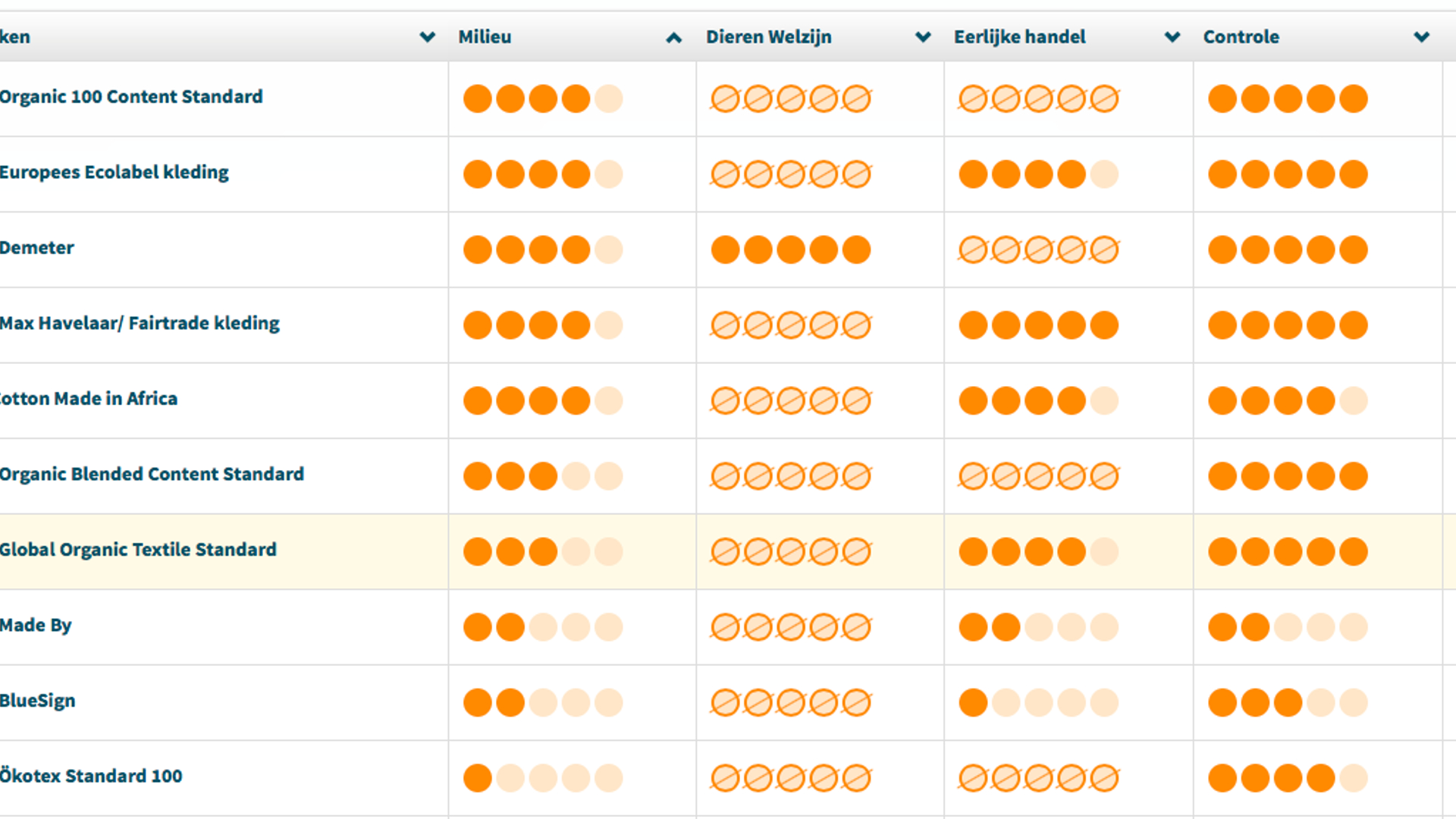Click Milieu rating dots for Organic Blended Content Standard
The height and width of the screenshot is (819, 1456).
tap(543, 476)
